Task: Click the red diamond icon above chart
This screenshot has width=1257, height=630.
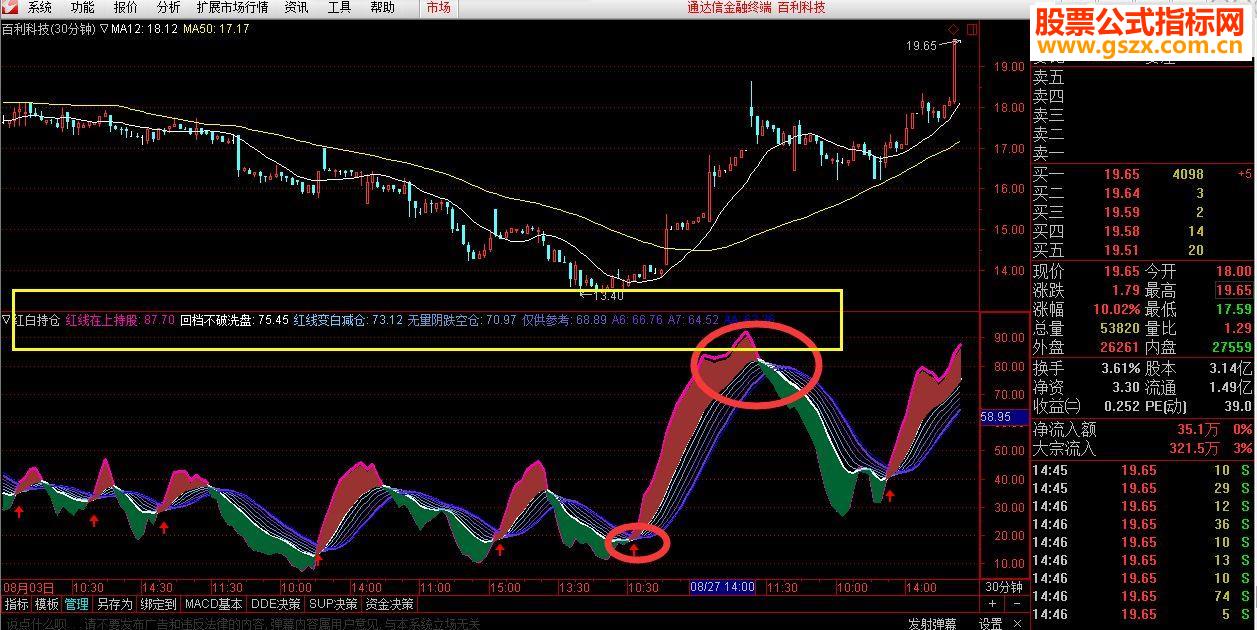Action: click(953, 29)
